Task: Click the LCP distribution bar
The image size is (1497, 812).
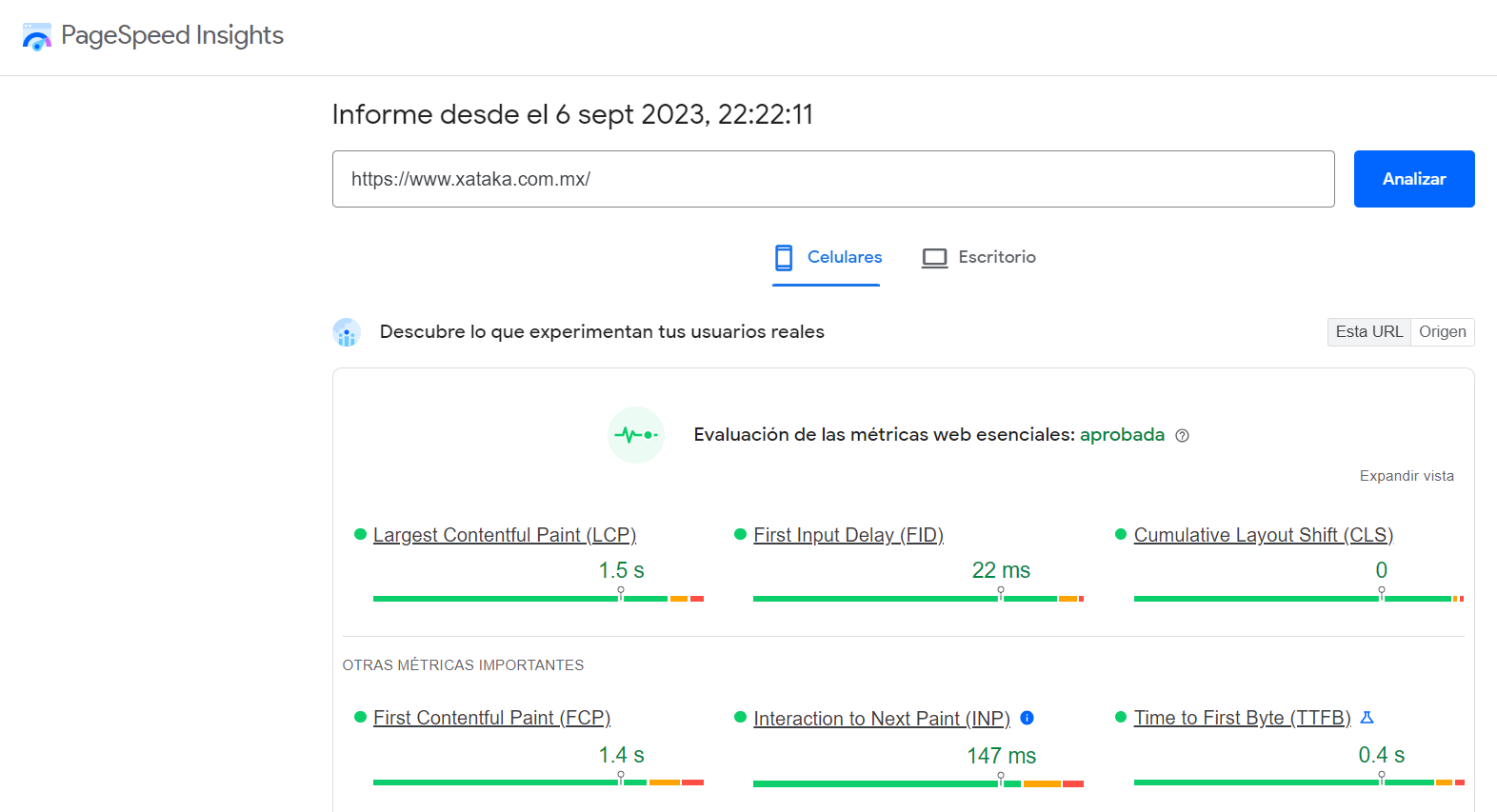Action: 538,599
